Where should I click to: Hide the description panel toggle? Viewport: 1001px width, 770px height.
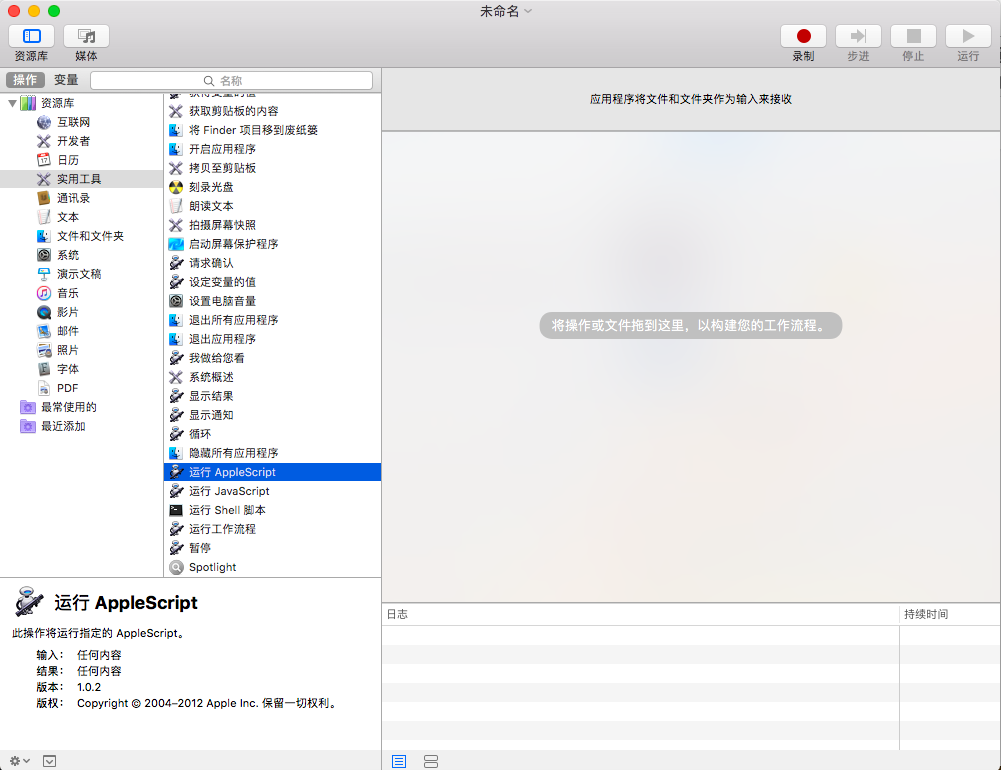point(50,761)
